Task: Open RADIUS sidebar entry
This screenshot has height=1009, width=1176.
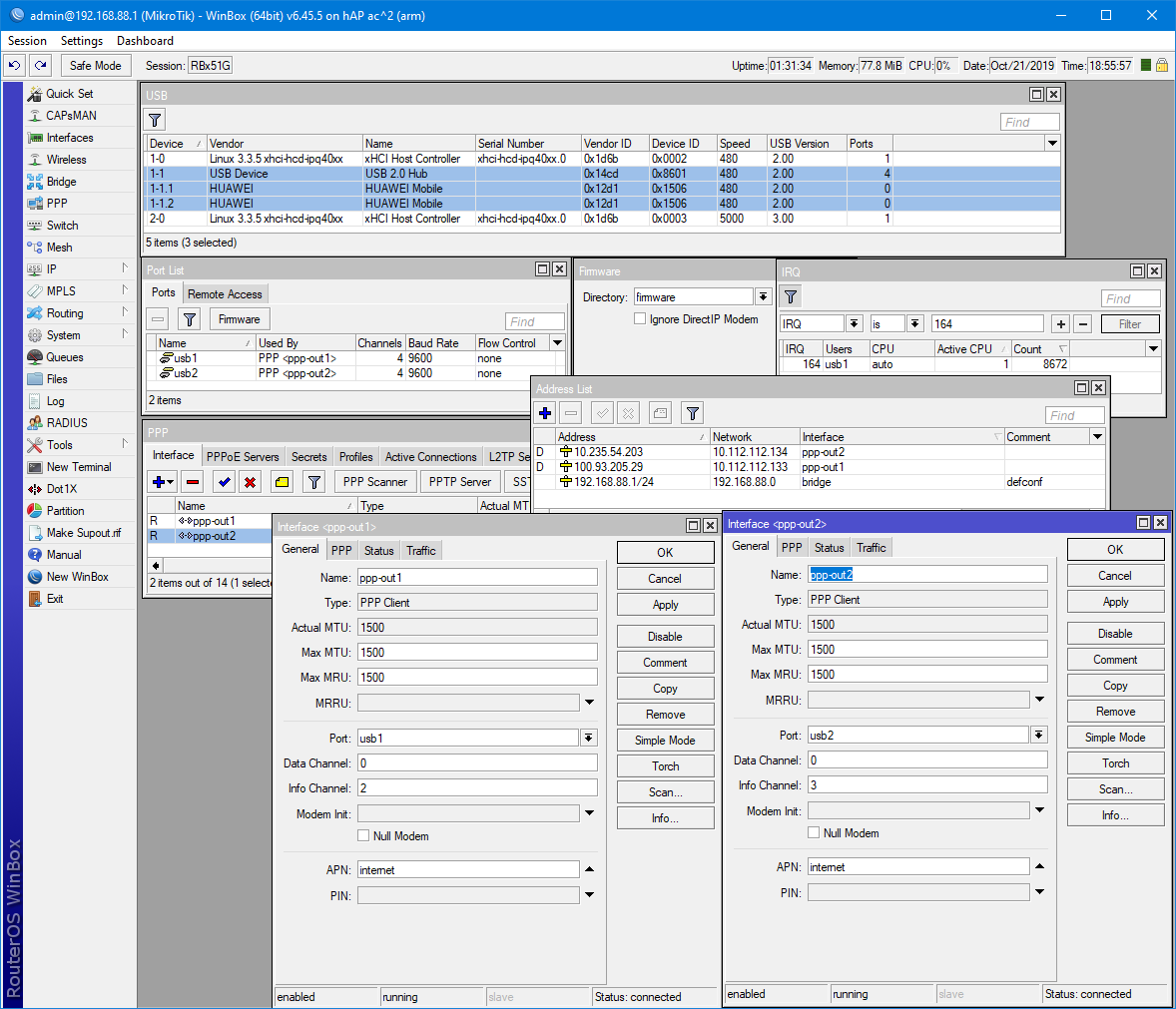Action: pos(67,423)
